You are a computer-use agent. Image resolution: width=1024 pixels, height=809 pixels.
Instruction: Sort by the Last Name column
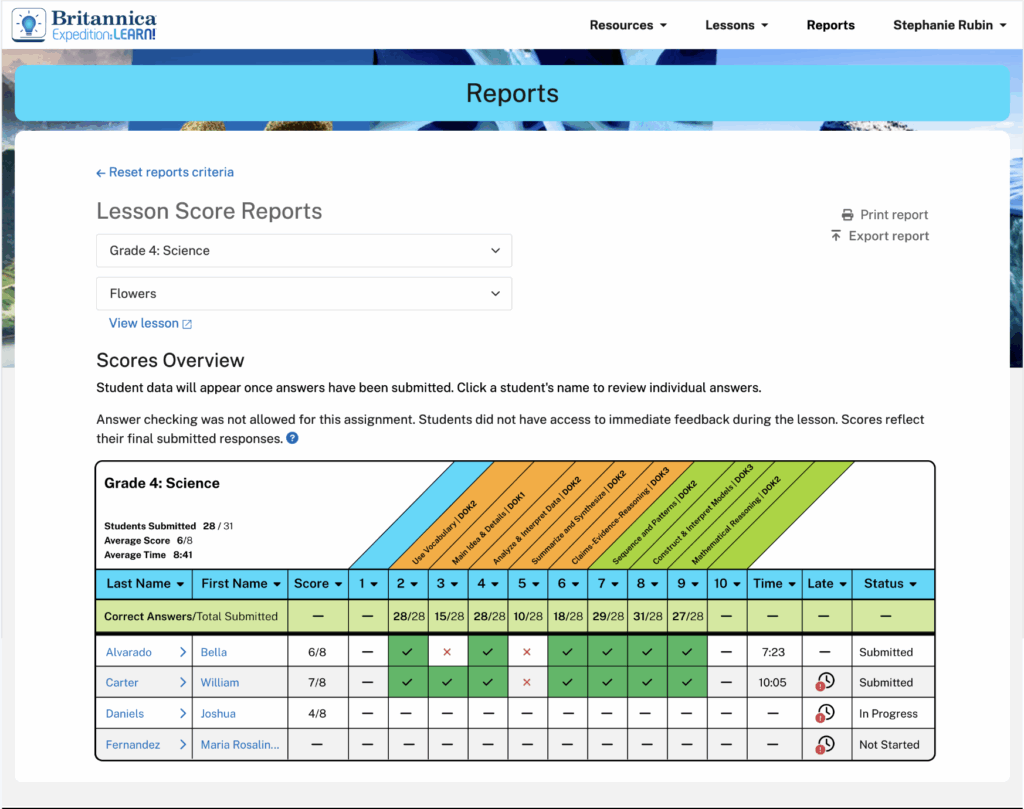(x=145, y=584)
